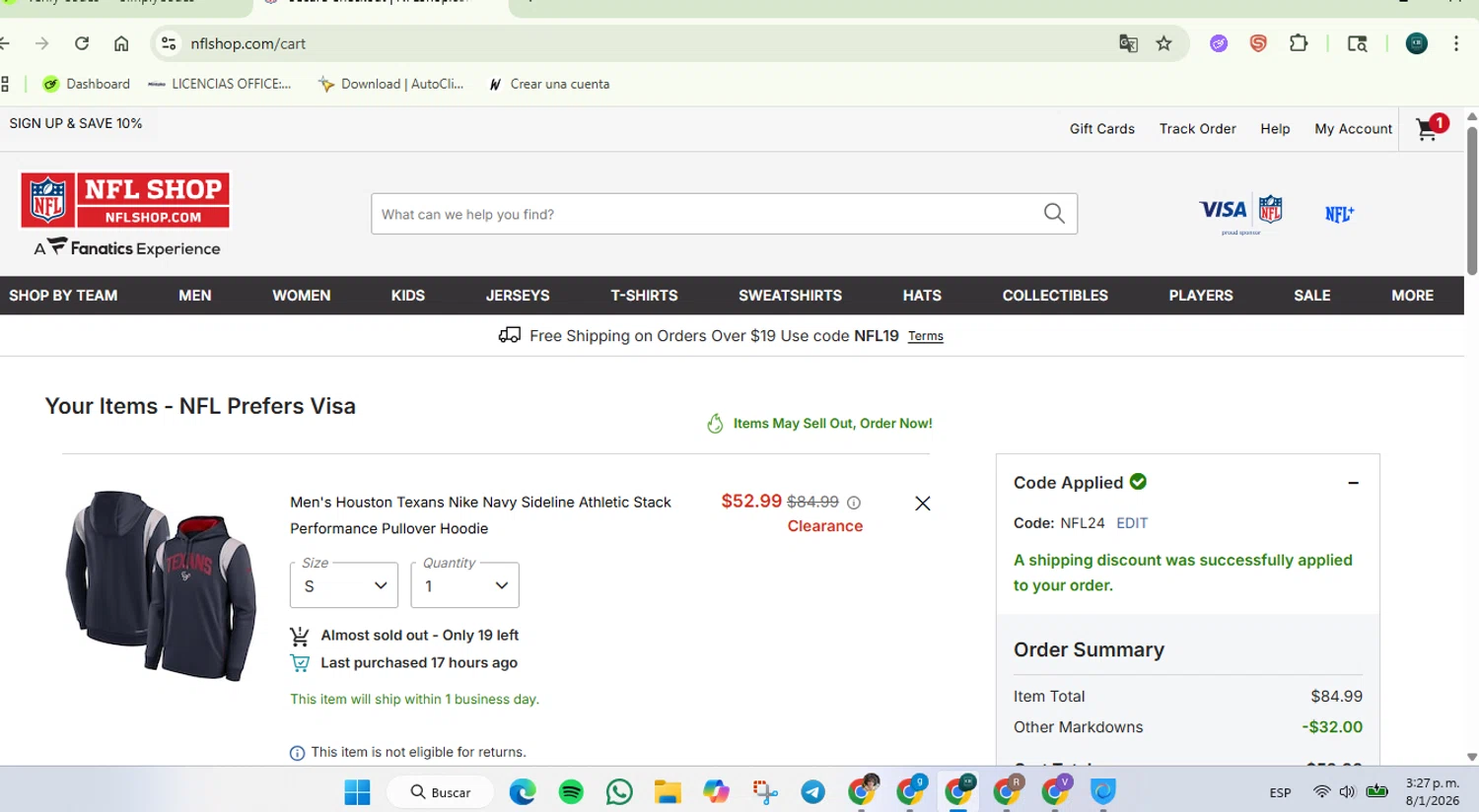Click the page vertical scrollbar

[1471, 200]
